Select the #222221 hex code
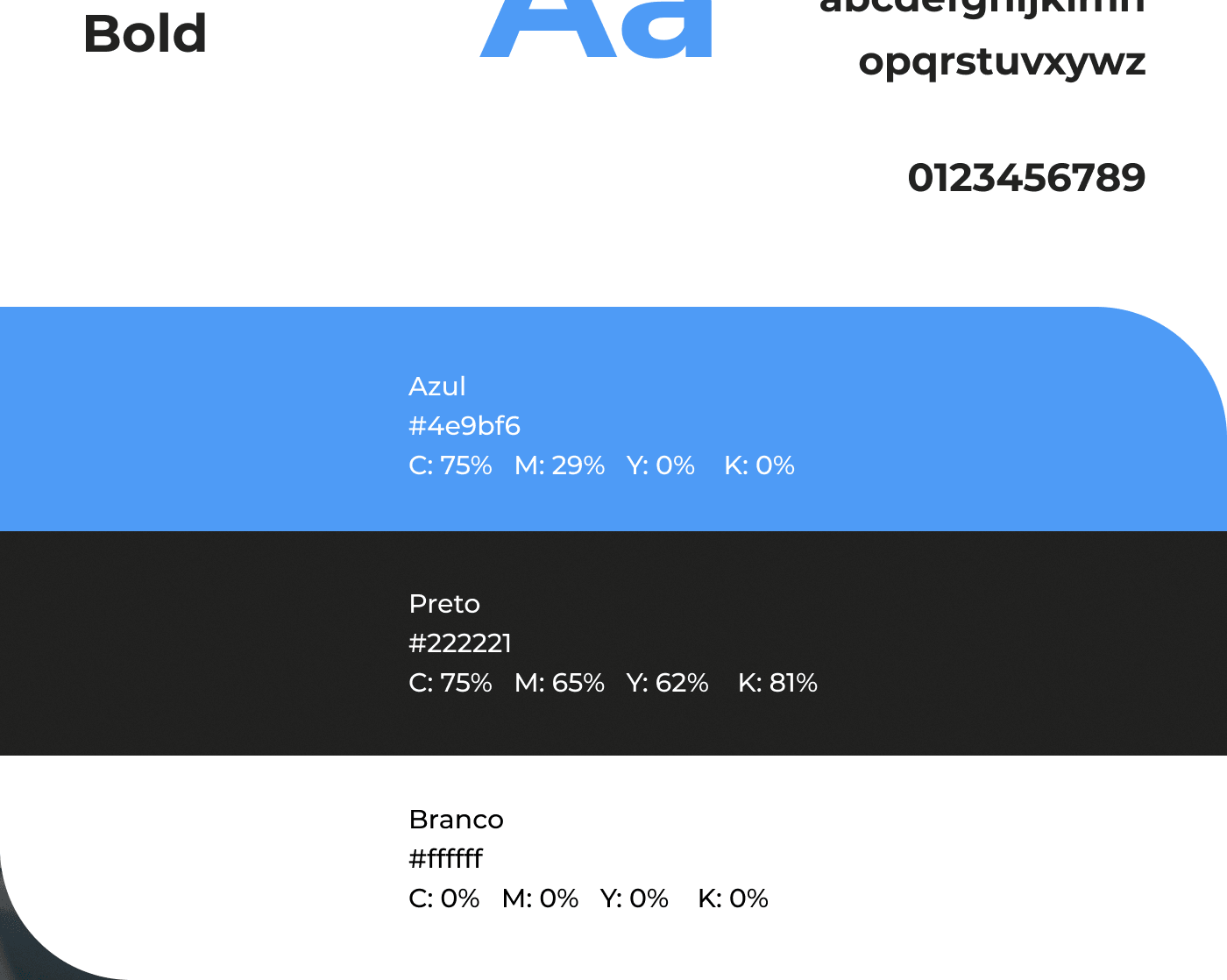 460,643
